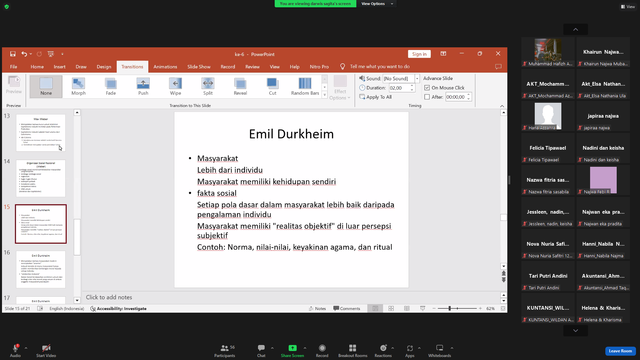Start Video in Zoom
This screenshot has height=360, width=640.
point(46,351)
